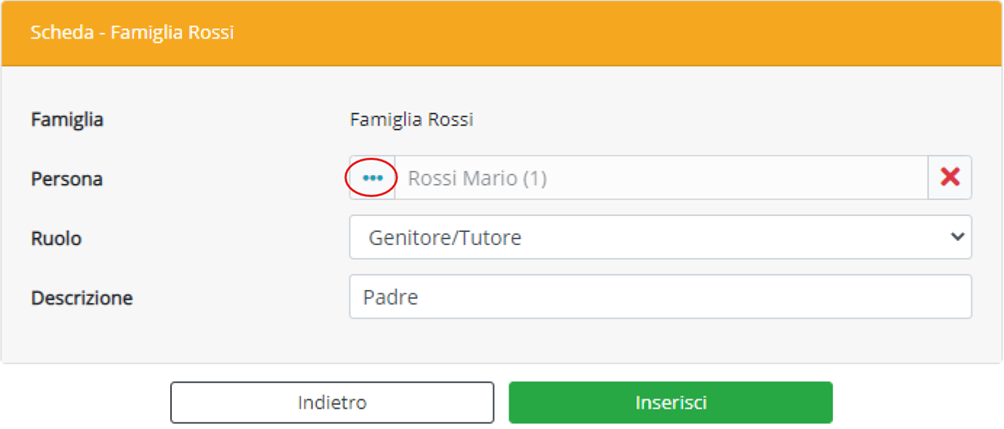
Task: Click the empty right side of Descrizione box
Action: click(800, 297)
